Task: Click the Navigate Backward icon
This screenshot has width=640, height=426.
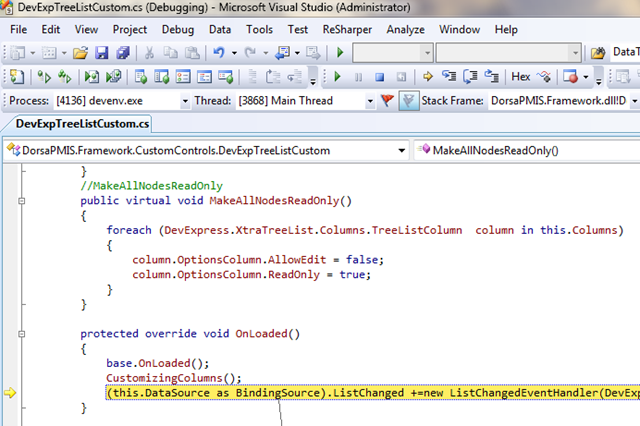Action: click(x=282, y=53)
